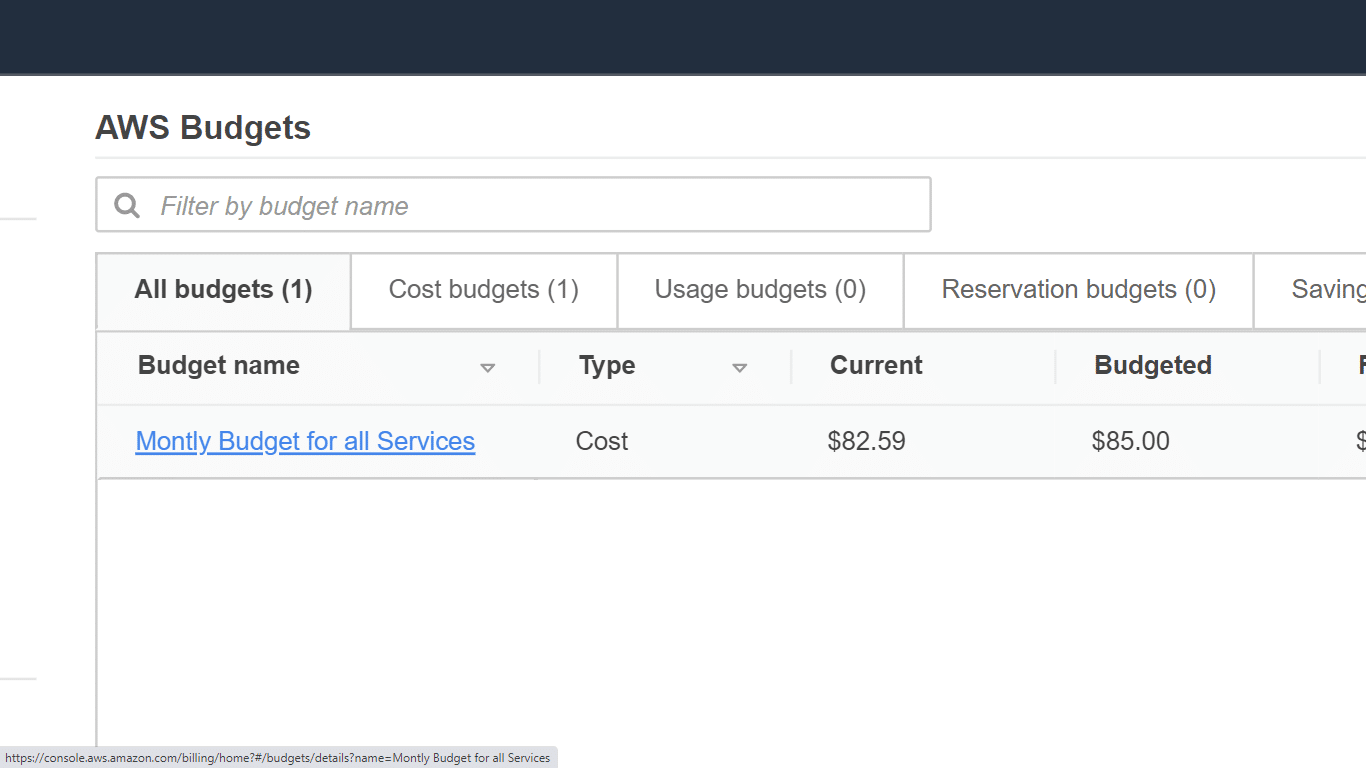Click the AWS Budgets heading
The width and height of the screenshot is (1366, 768).
tap(203, 128)
